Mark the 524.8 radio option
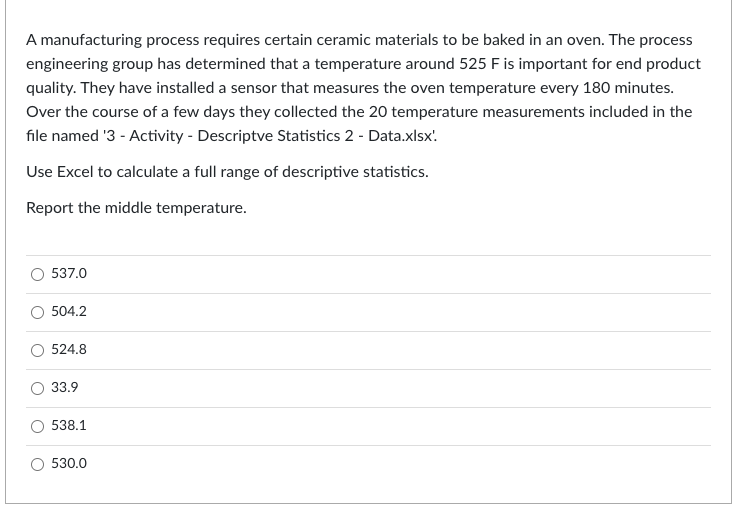 pos(37,350)
